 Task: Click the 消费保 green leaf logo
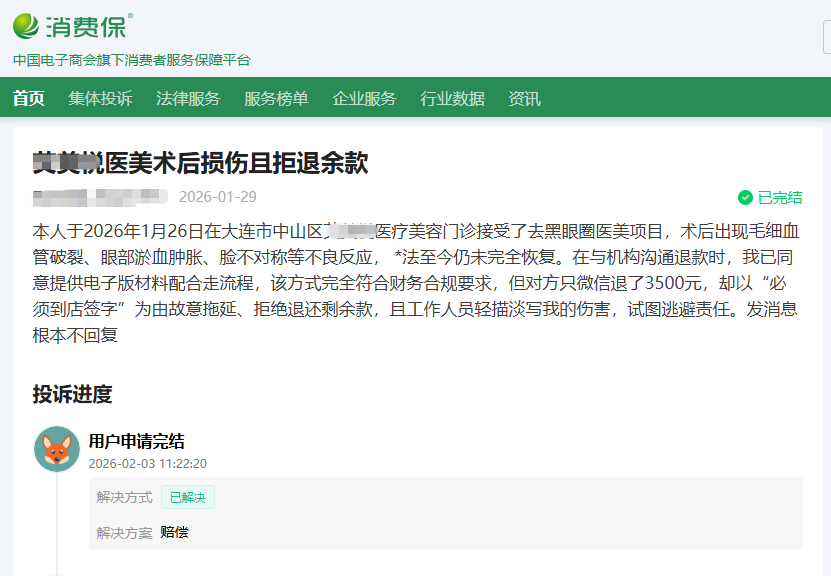point(26,25)
